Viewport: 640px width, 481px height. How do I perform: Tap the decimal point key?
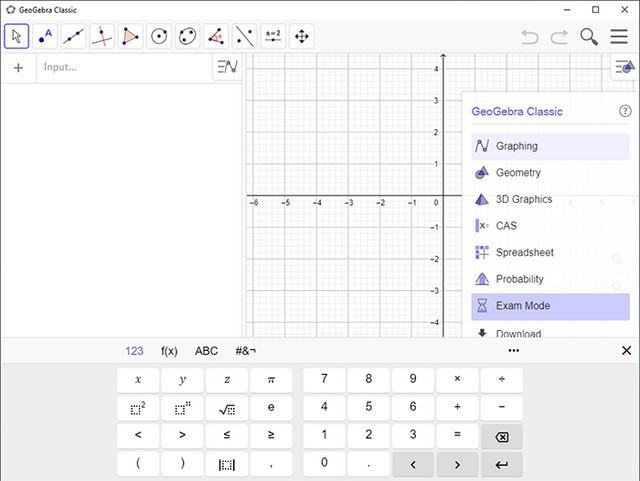(x=369, y=464)
